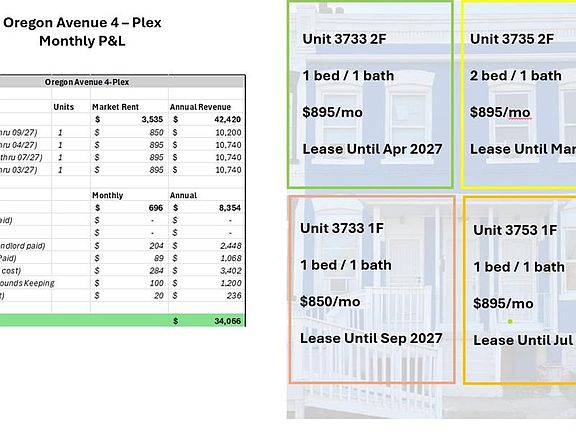Click 'Lease Until Sep 2027' text
The height and width of the screenshot is (432, 576).
tap(371, 338)
